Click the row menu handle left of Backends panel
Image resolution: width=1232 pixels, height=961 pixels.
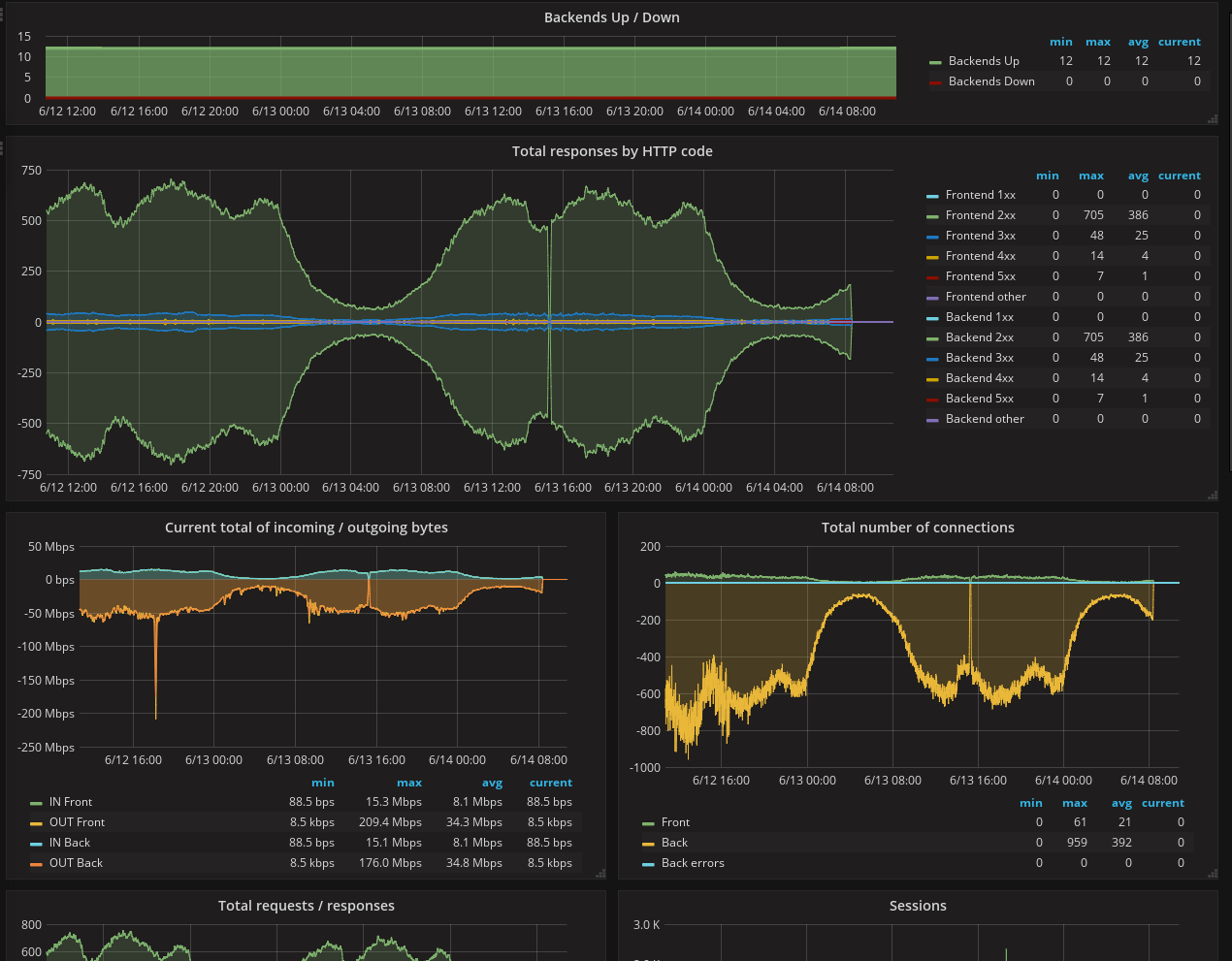2,15
